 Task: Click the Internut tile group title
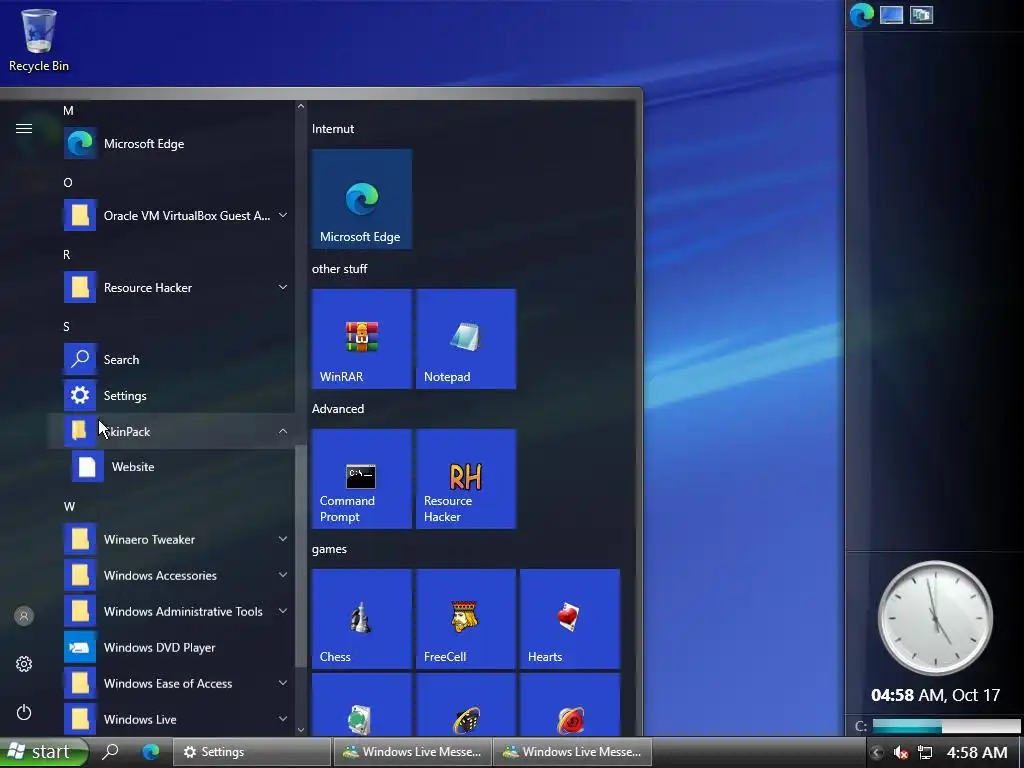click(x=333, y=129)
